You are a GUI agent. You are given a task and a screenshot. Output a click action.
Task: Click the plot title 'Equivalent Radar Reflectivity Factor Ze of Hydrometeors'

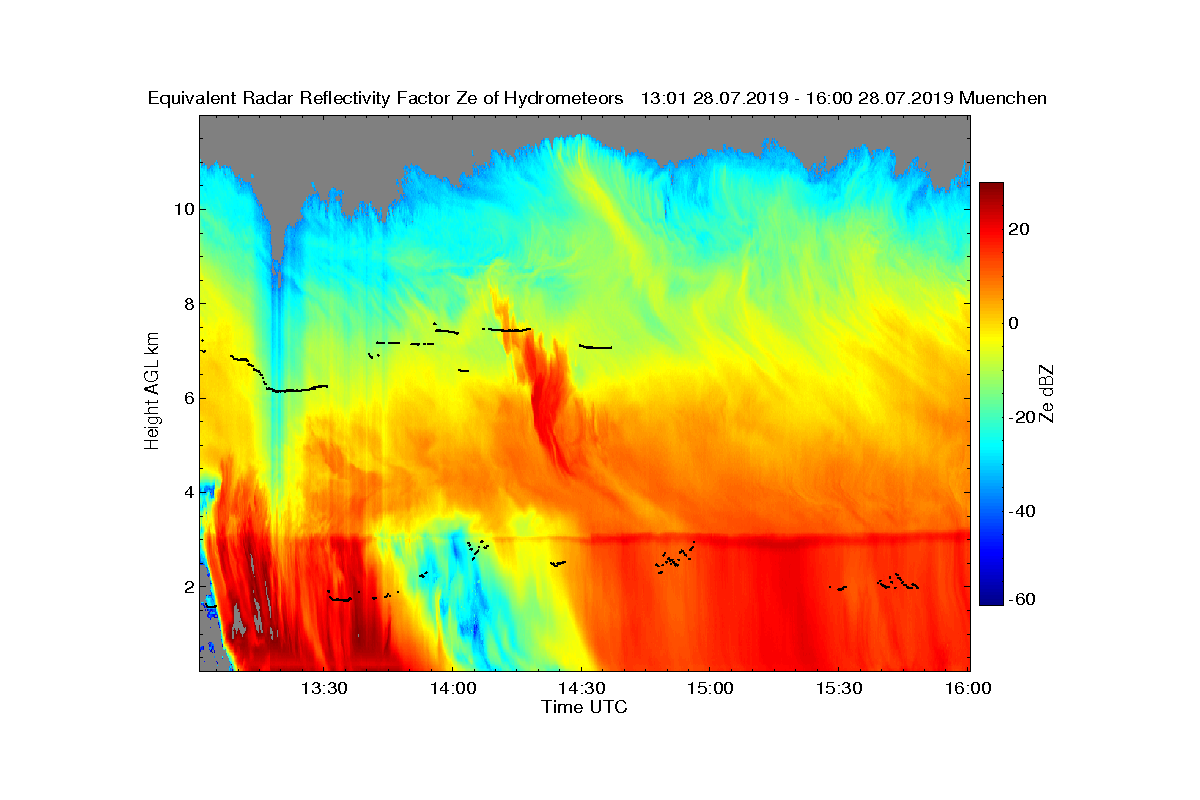pyautogui.click(x=386, y=98)
